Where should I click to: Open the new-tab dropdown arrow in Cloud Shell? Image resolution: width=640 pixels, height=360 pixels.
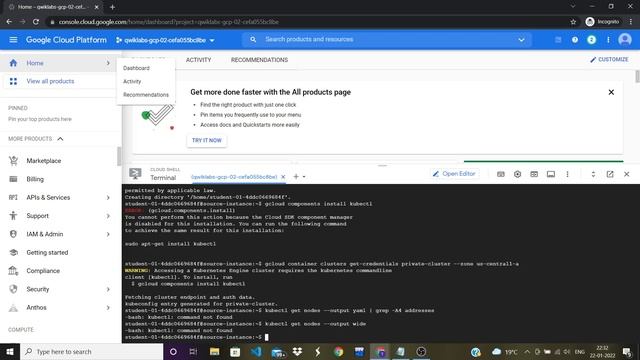[304, 177]
